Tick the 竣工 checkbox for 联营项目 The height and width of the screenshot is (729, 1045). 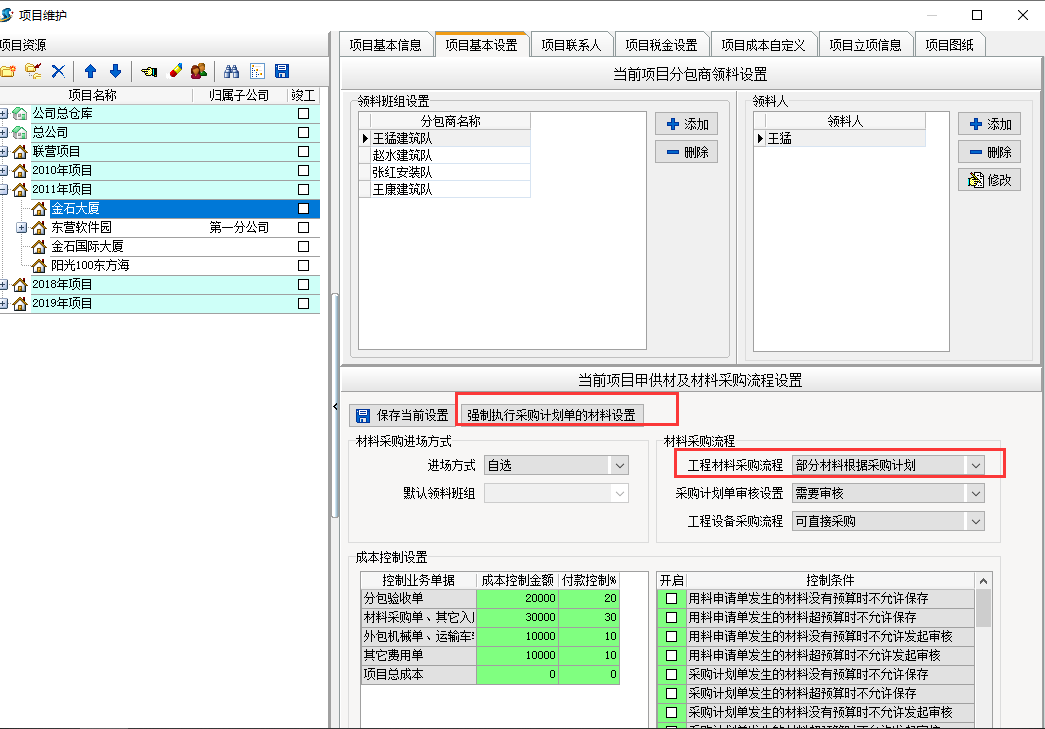[x=303, y=152]
